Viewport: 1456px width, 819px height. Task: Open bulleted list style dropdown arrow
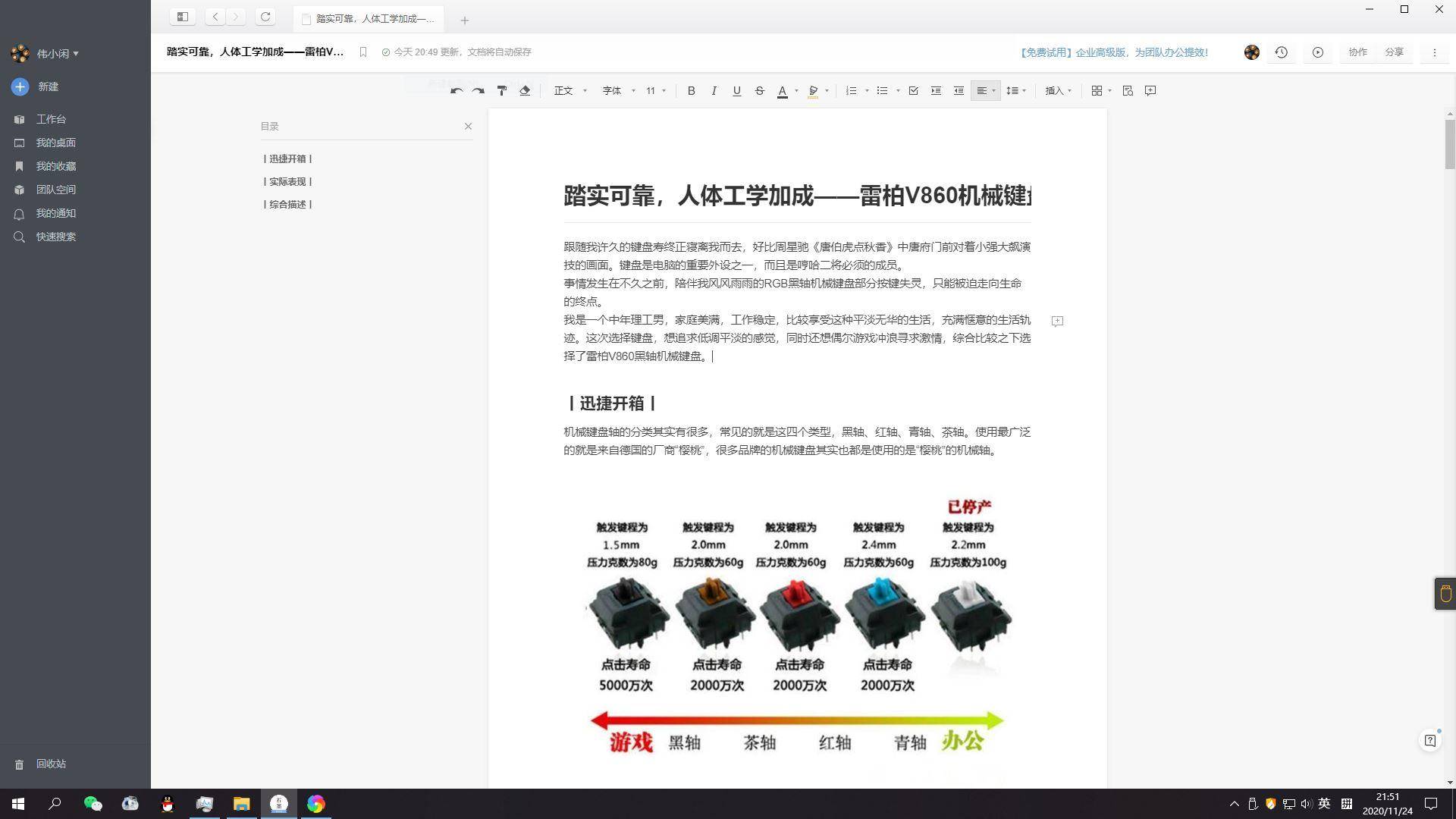click(898, 91)
